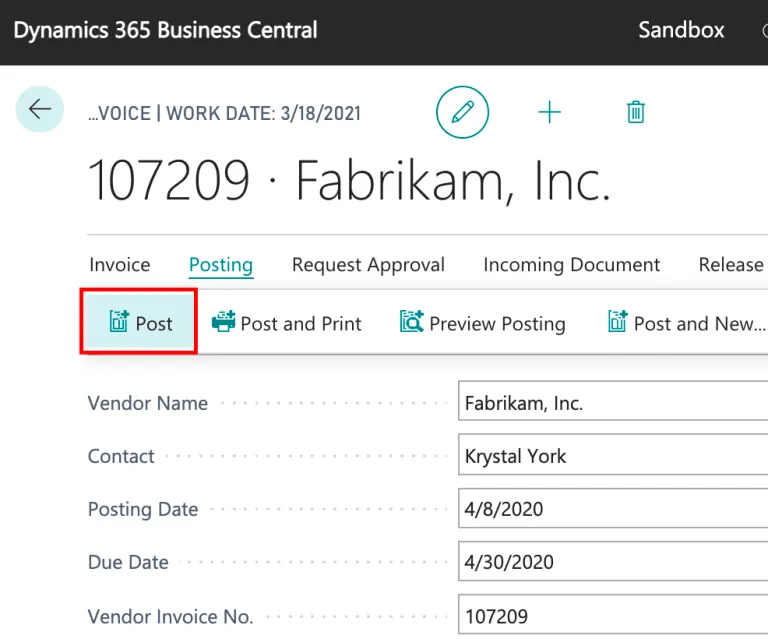Open the Incoming Document tab
Viewport: 768px width, 639px height.
572,265
